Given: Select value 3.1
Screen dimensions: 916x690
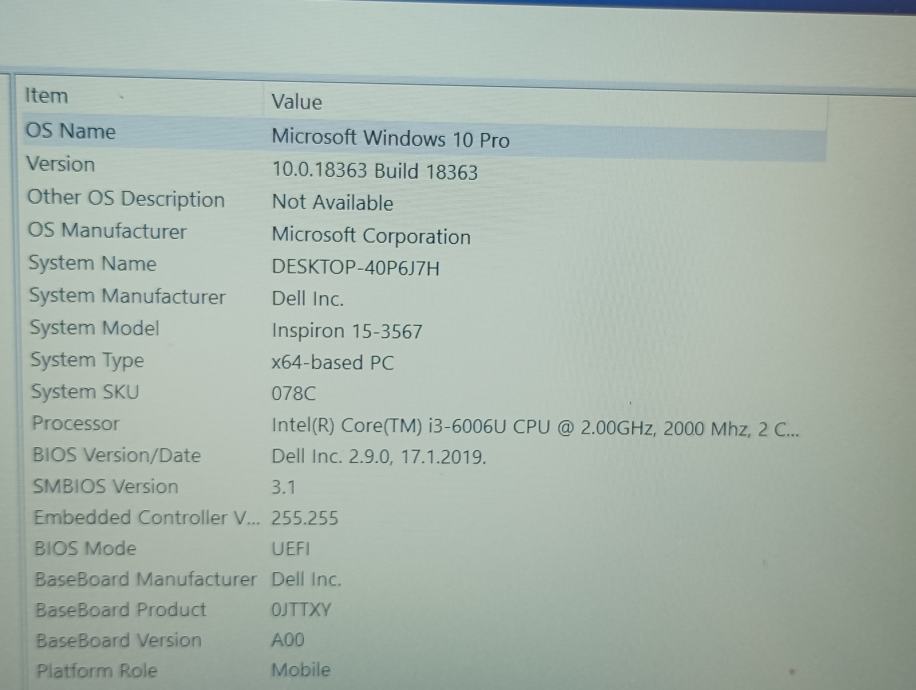Looking at the screenshot, I should (283, 487).
